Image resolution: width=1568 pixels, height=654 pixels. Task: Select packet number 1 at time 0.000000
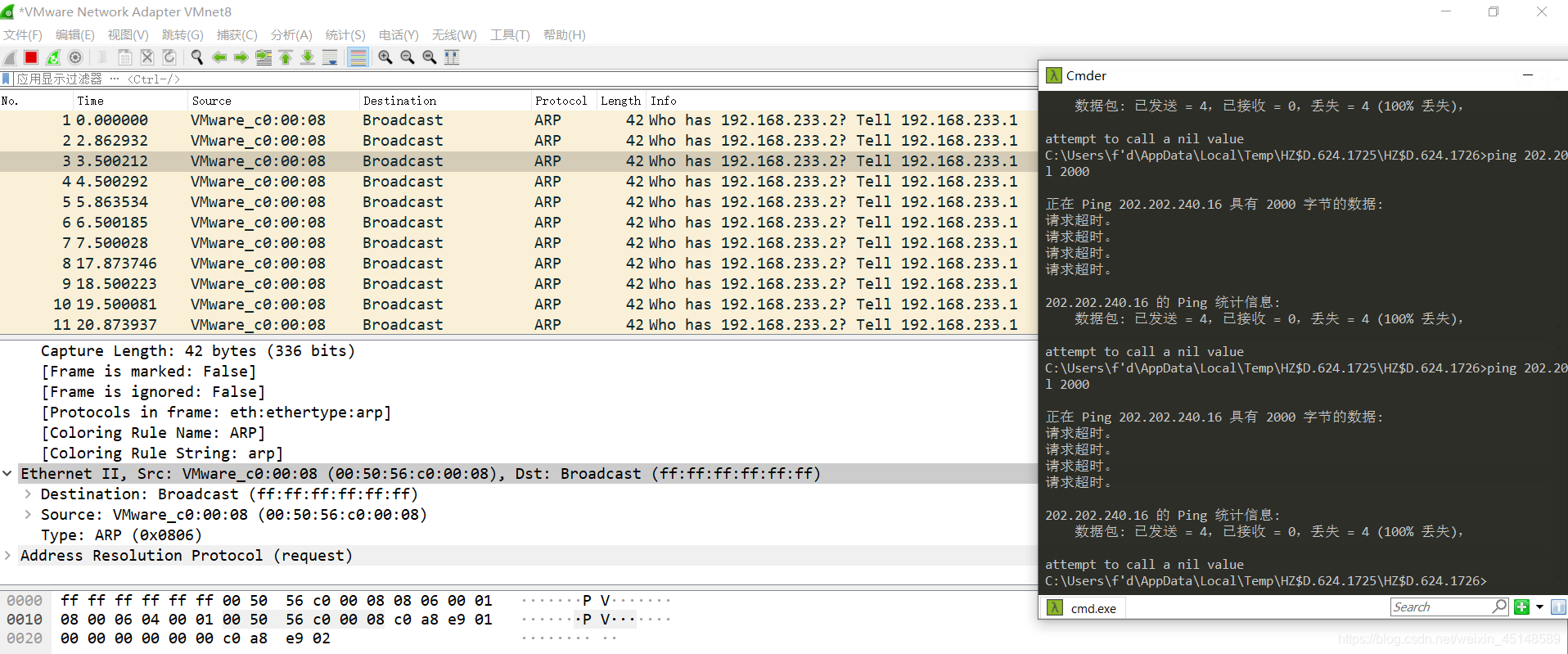pos(519,120)
